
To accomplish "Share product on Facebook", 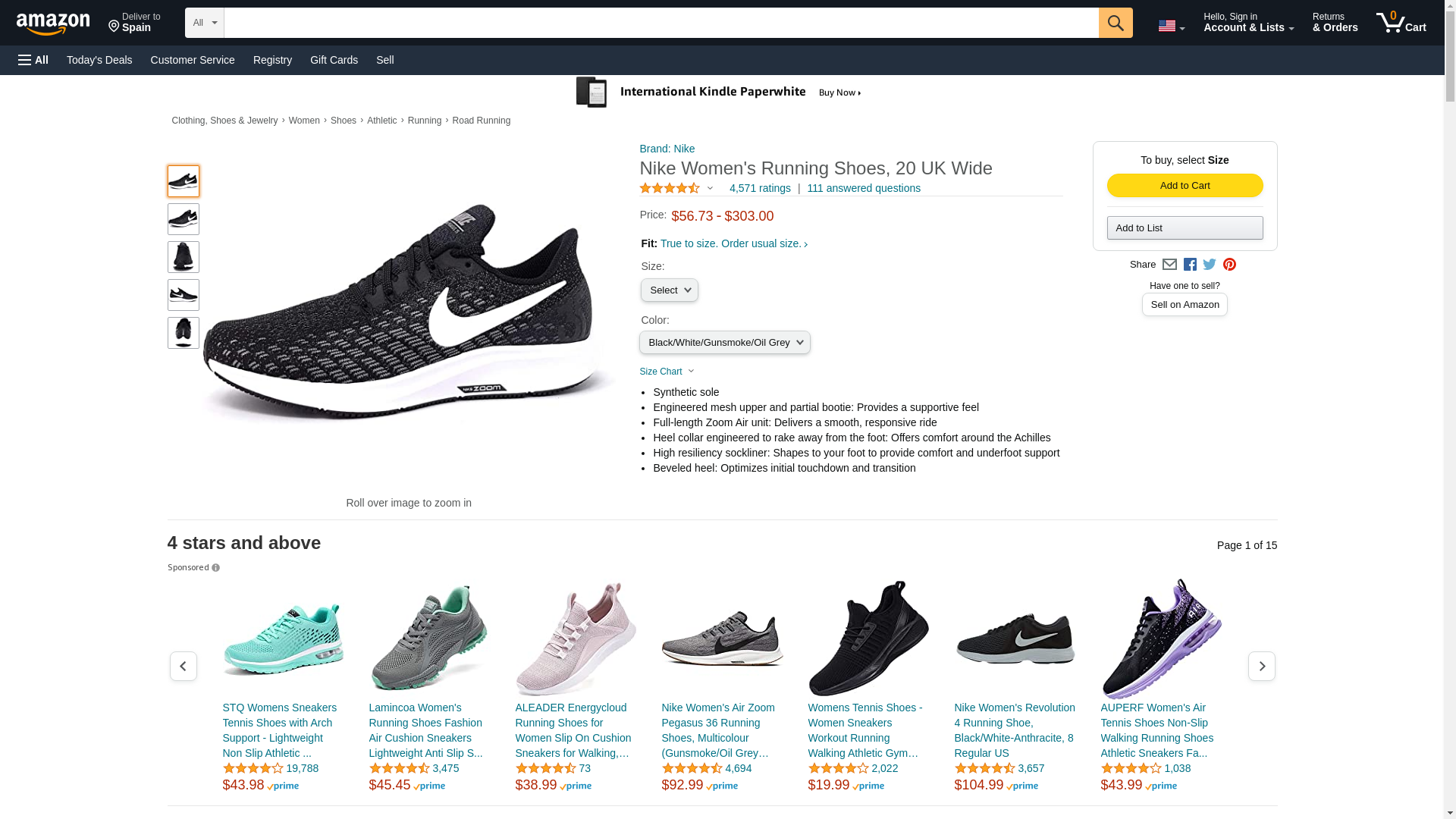I will click(1190, 265).
